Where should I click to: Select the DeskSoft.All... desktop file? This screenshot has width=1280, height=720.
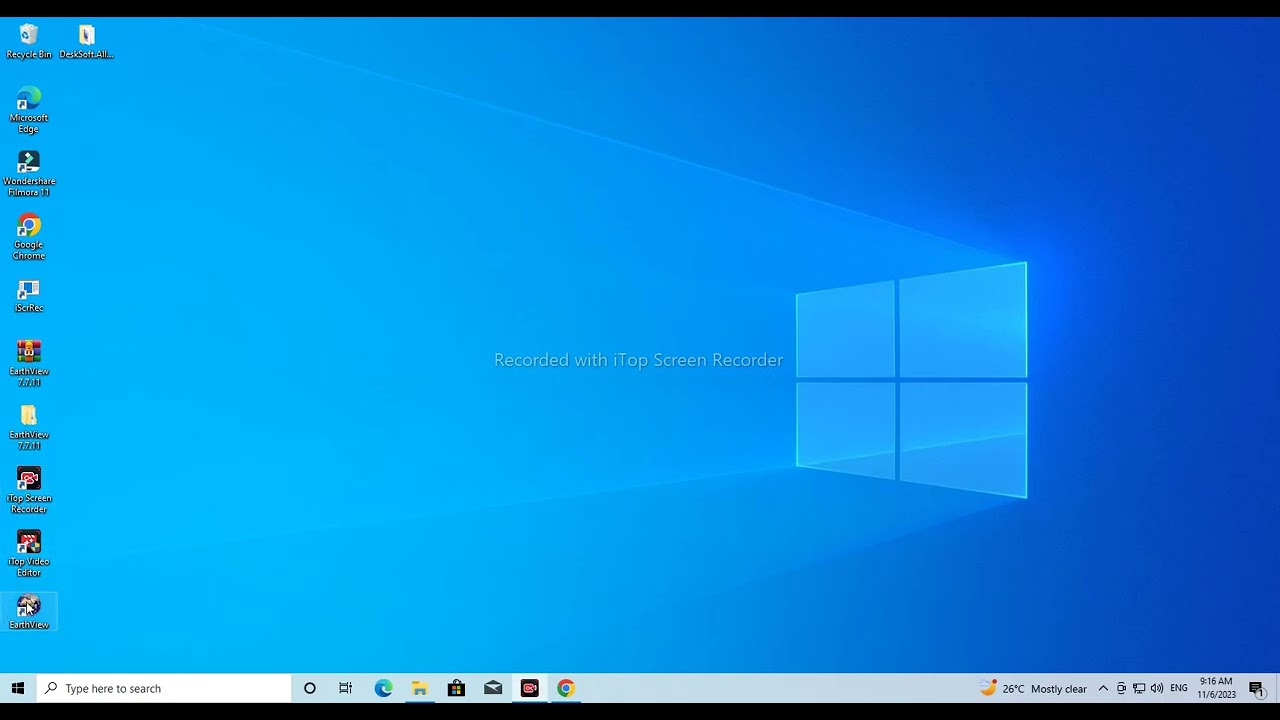(x=86, y=42)
